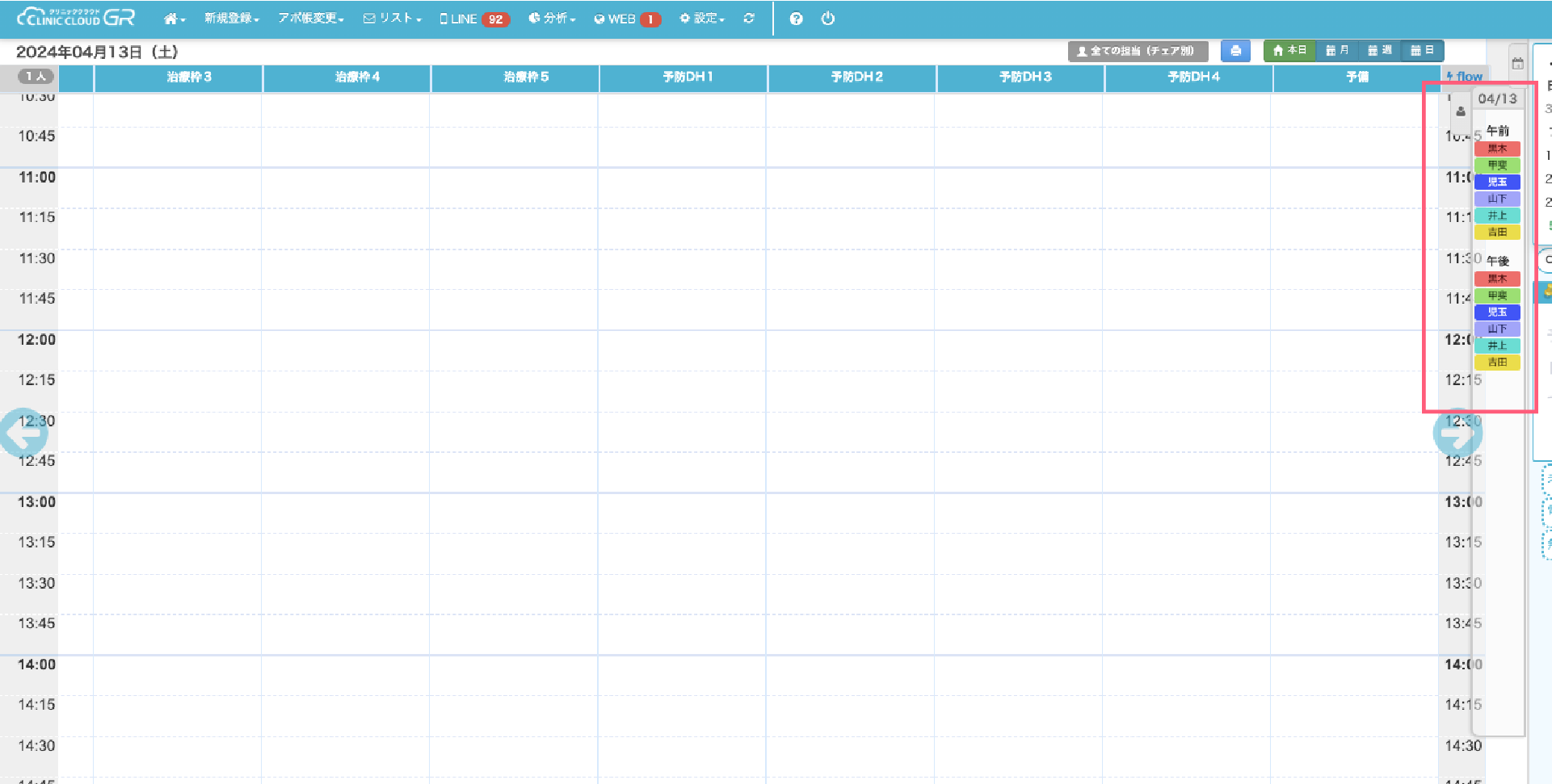Select the 日 day view

(x=1422, y=51)
